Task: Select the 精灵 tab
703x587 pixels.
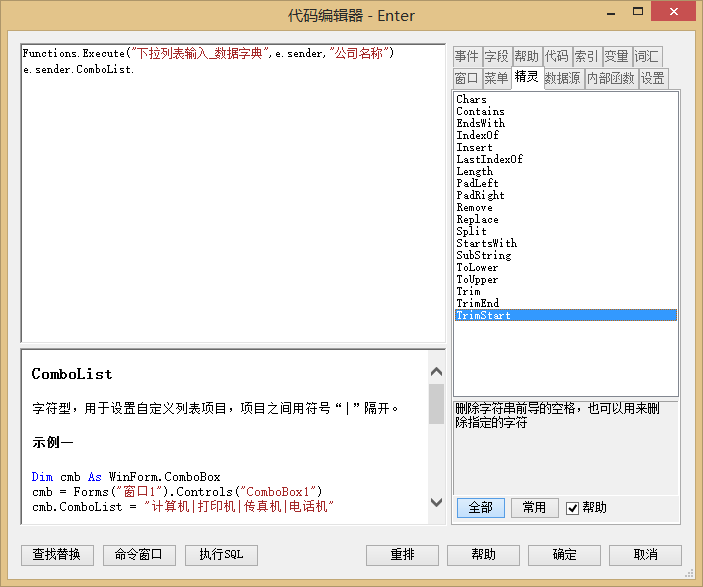Action: pos(527,77)
